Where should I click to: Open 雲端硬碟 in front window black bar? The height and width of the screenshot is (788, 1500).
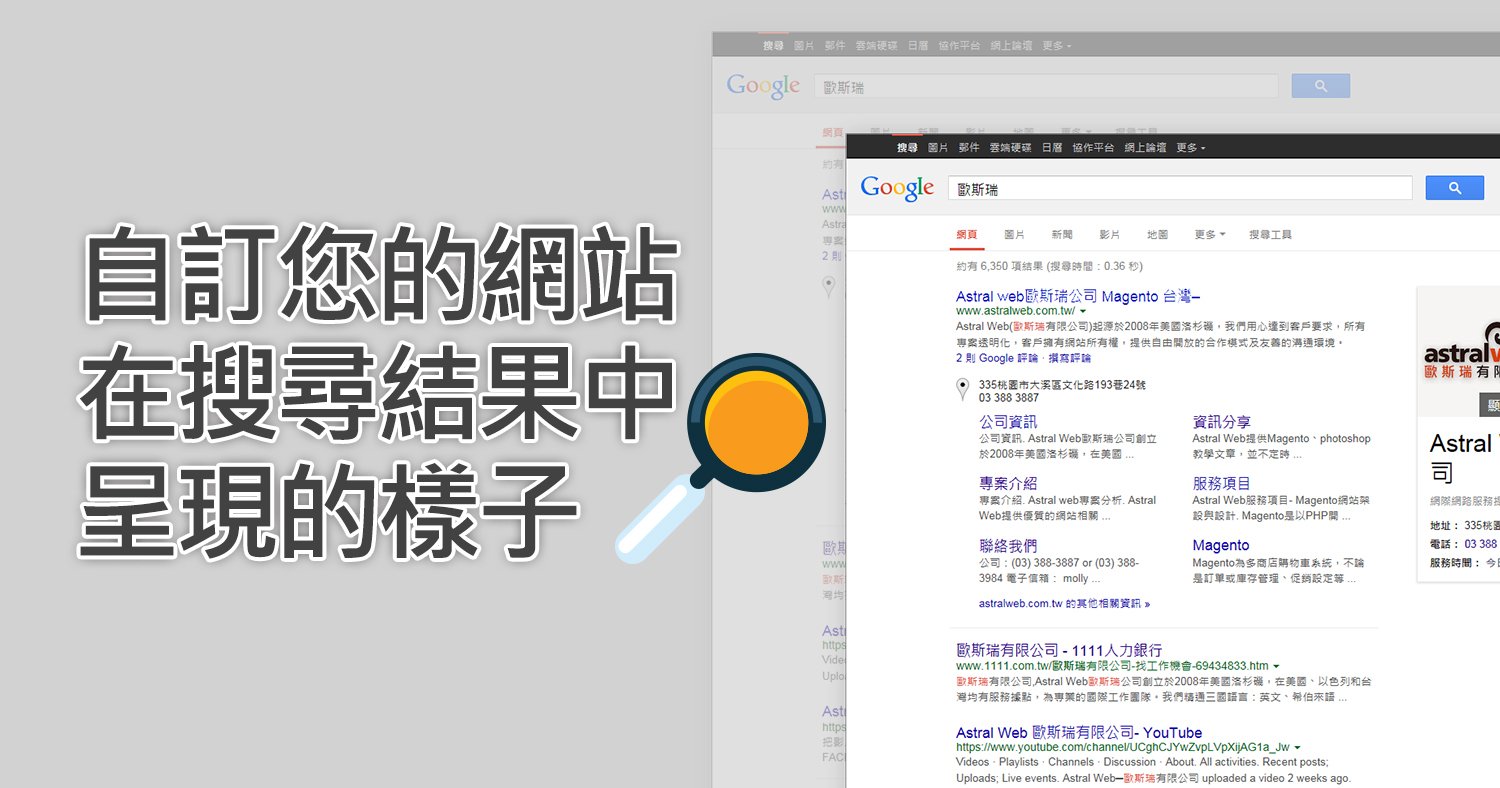click(1010, 148)
